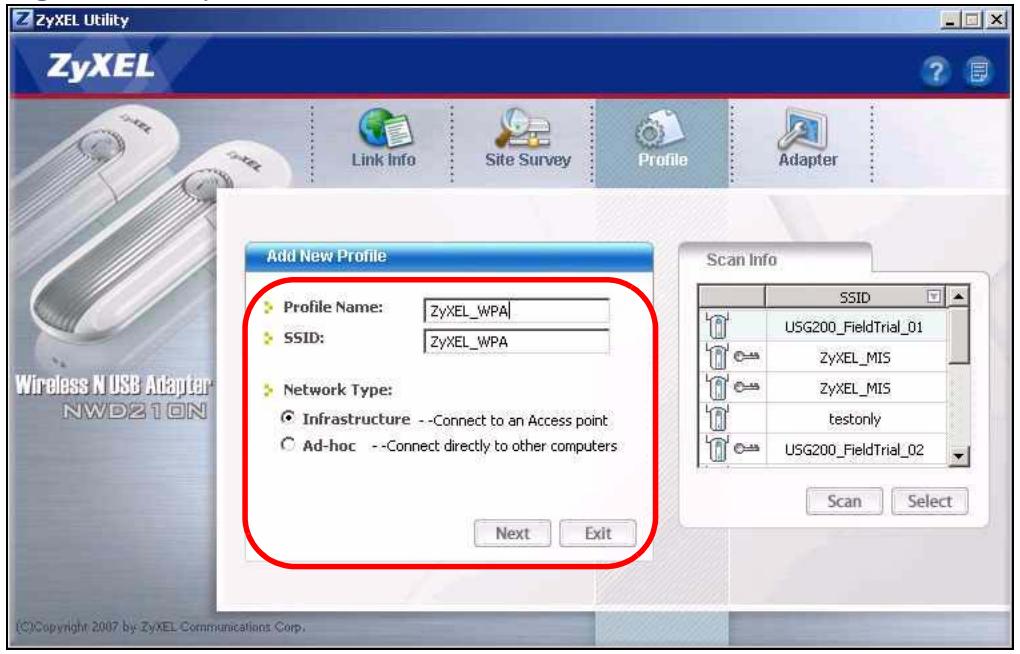Viewport: 1020px width, 654px height.
Task: Click antenna icon of testonly row
Action: tap(718, 418)
